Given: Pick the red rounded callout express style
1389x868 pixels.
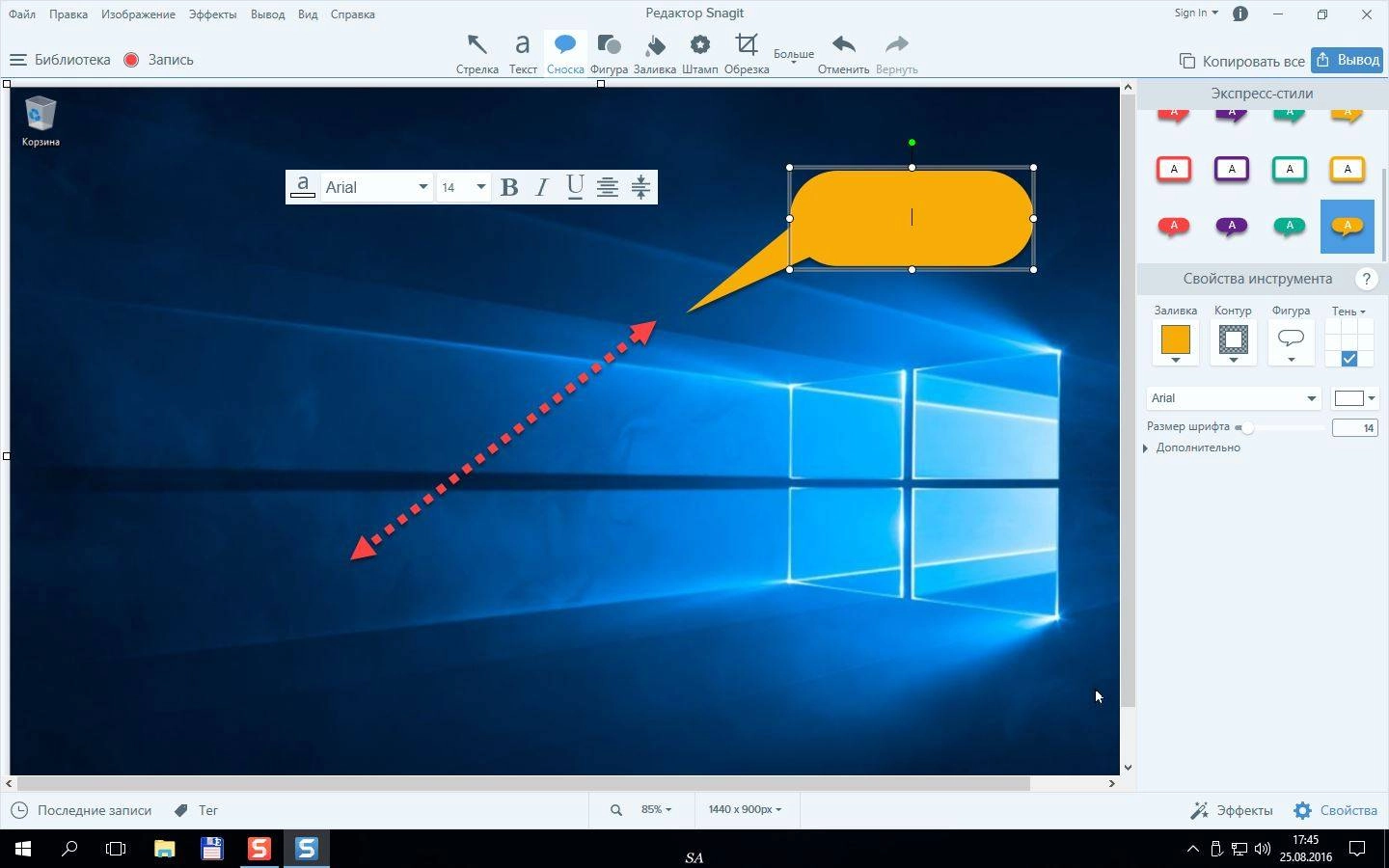Looking at the screenshot, I should [x=1174, y=227].
